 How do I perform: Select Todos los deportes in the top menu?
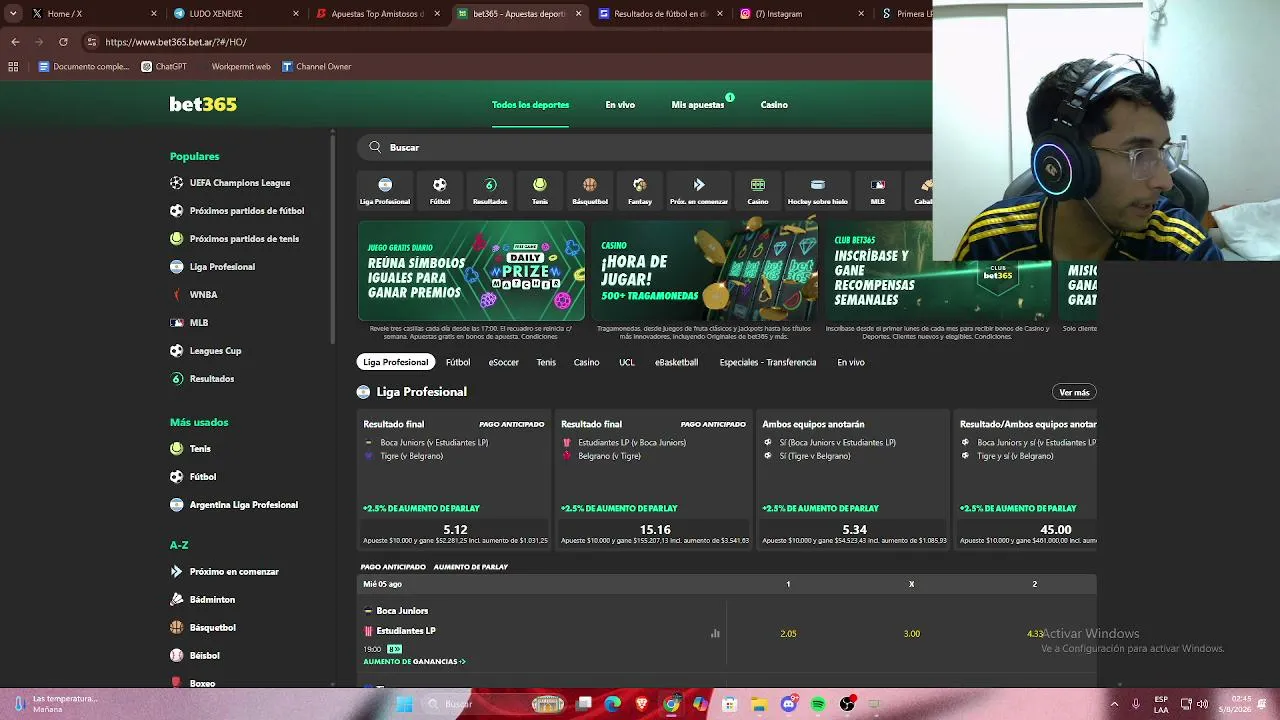(530, 104)
